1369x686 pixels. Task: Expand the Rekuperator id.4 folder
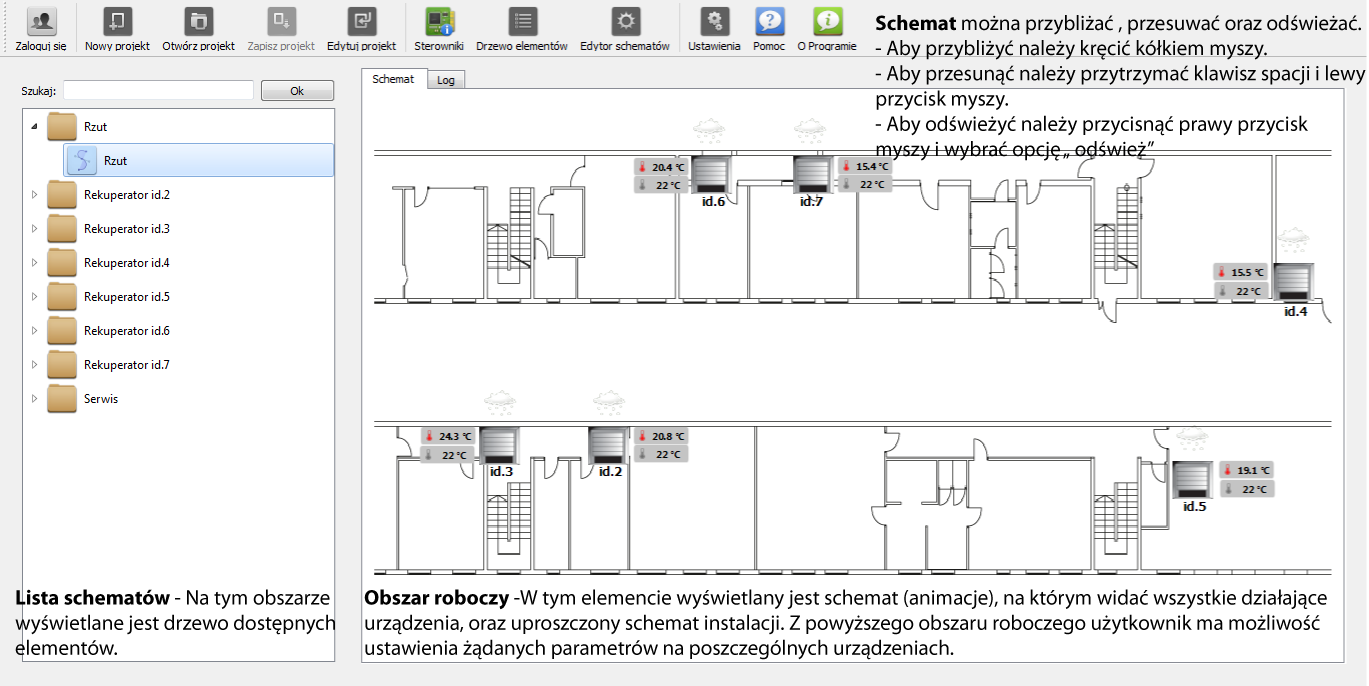tap(34, 263)
